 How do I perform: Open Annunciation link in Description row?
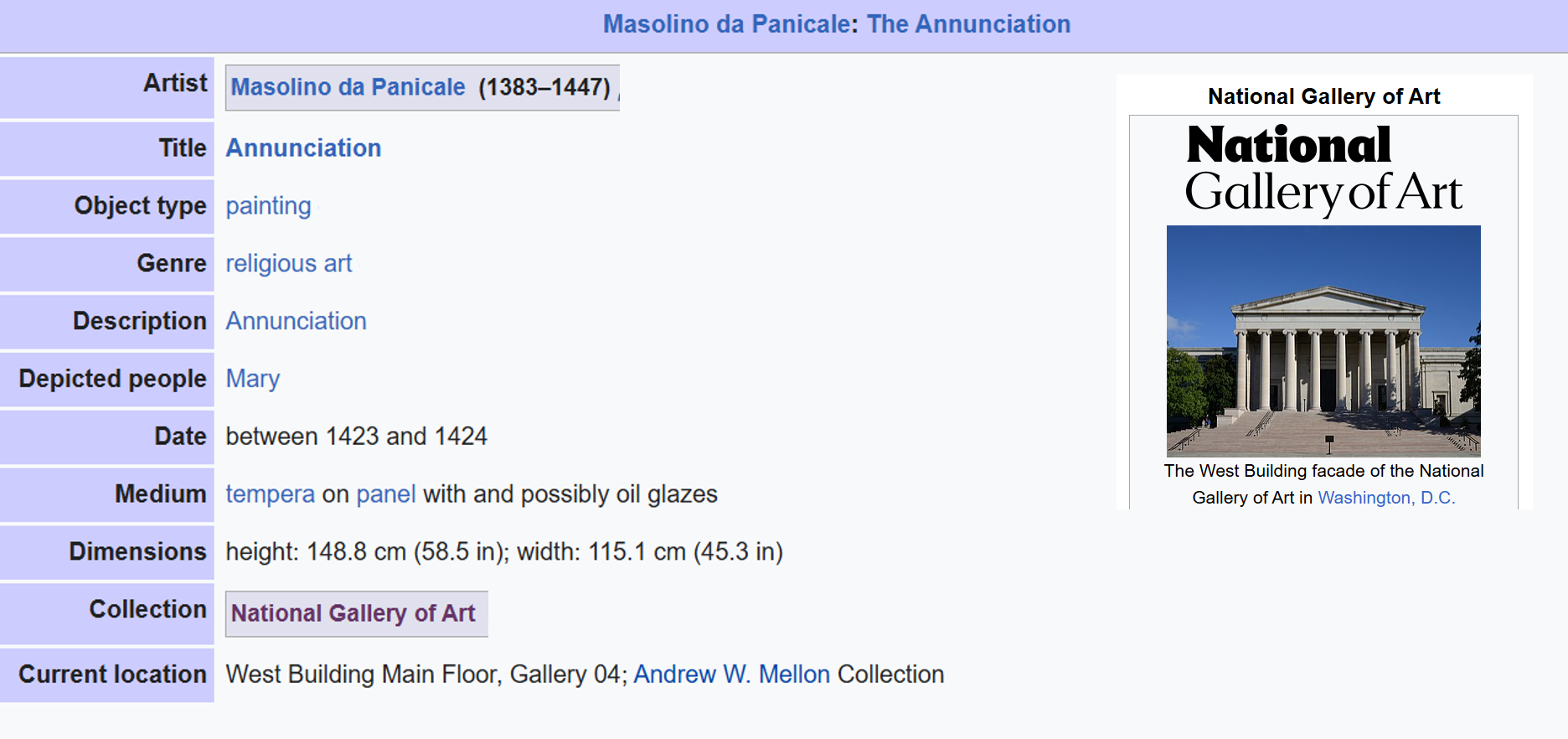point(296,321)
